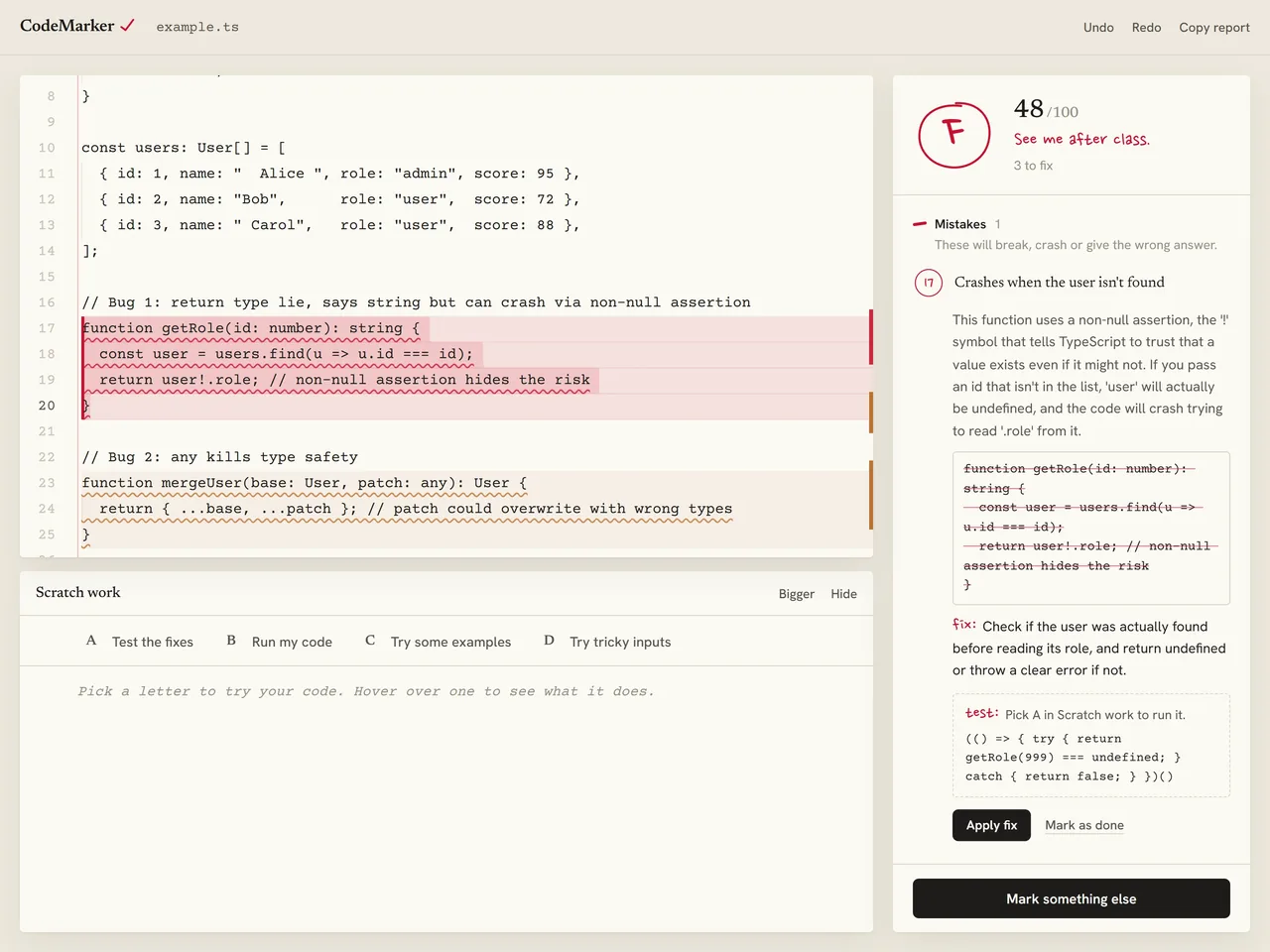
Task: Click highlighted line 17 function getRole
Action: [251, 328]
